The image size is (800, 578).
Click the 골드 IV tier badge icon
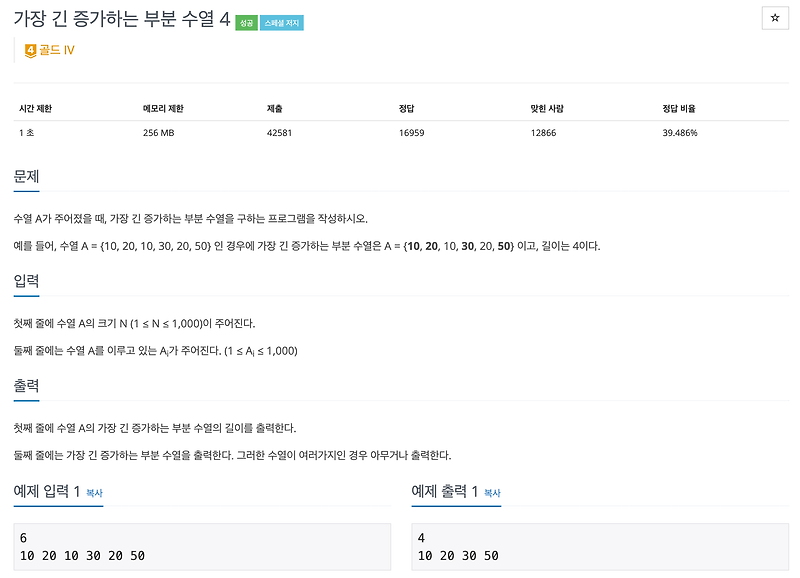[x=31, y=49]
